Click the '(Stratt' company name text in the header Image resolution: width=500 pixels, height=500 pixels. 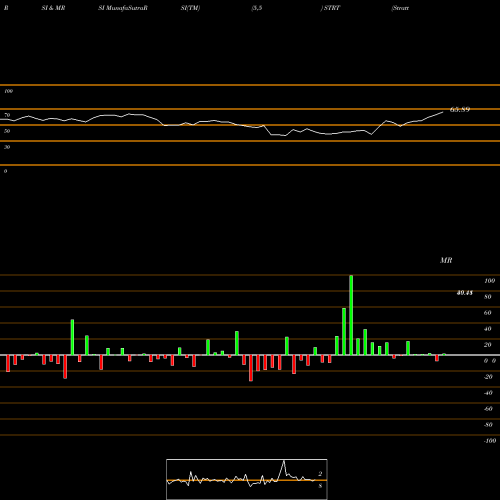(x=400, y=8)
